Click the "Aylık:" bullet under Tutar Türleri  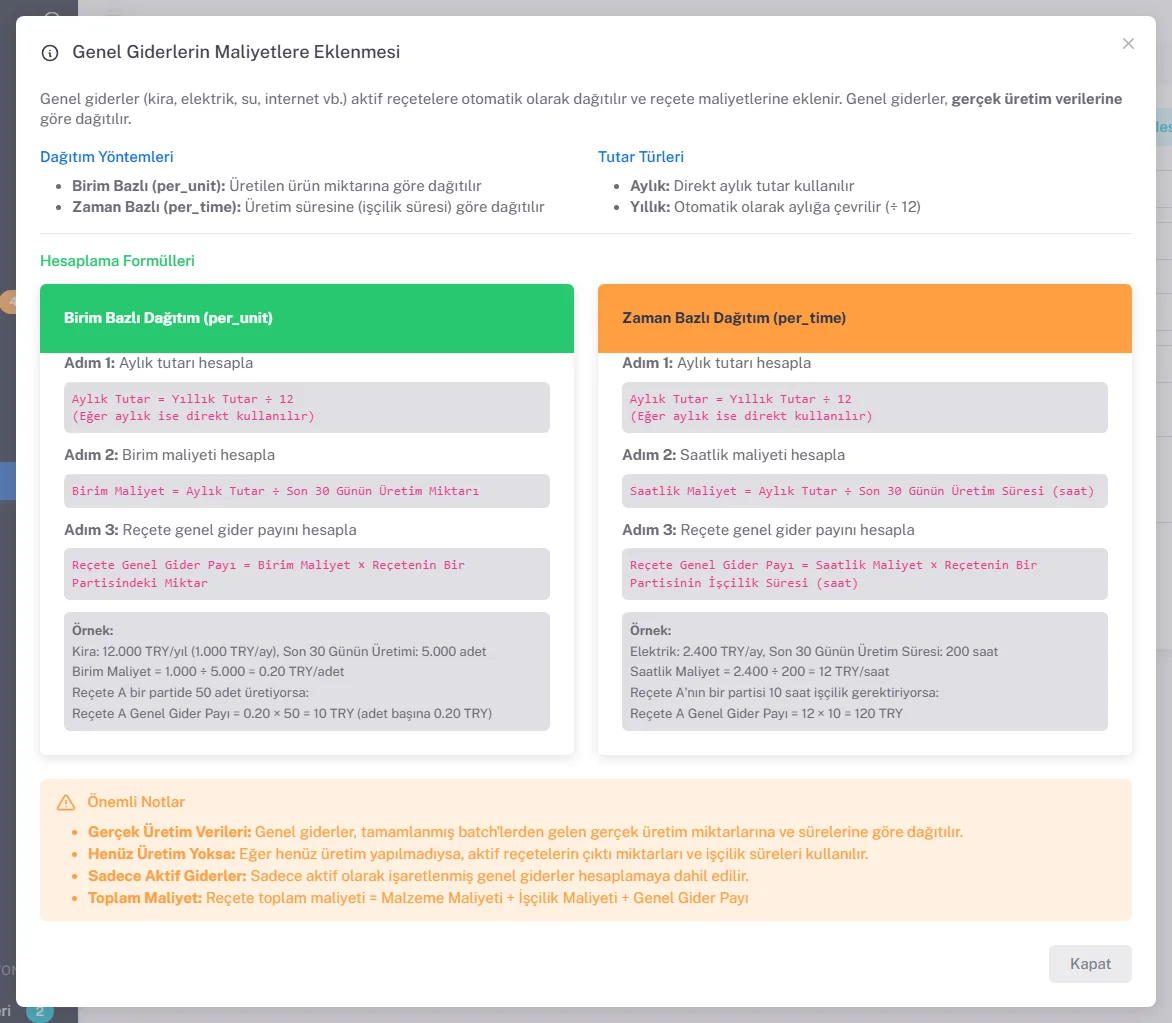(x=741, y=186)
